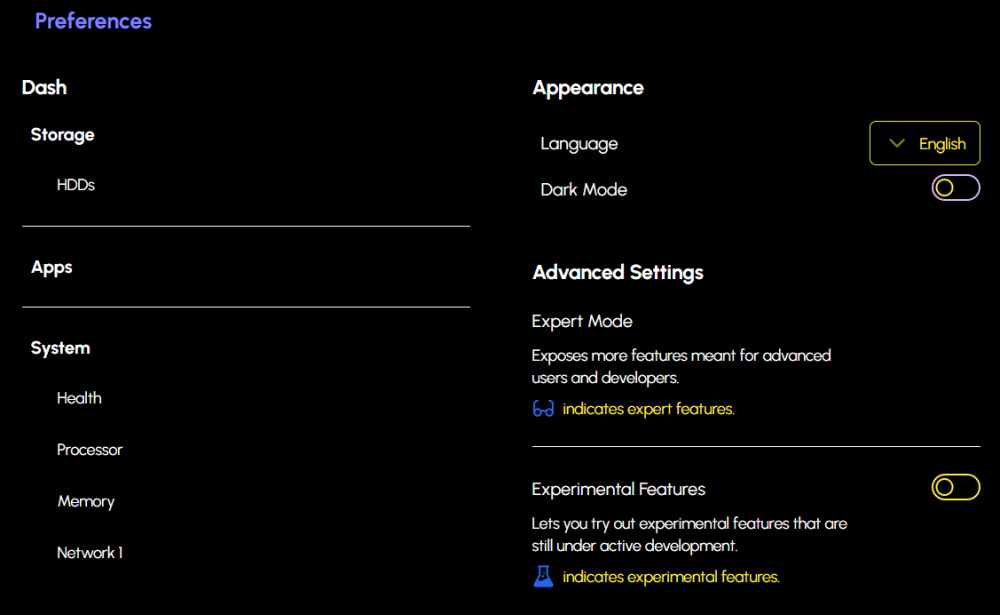1000x615 pixels.
Task: Open Memory under System
Action: [86, 501]
